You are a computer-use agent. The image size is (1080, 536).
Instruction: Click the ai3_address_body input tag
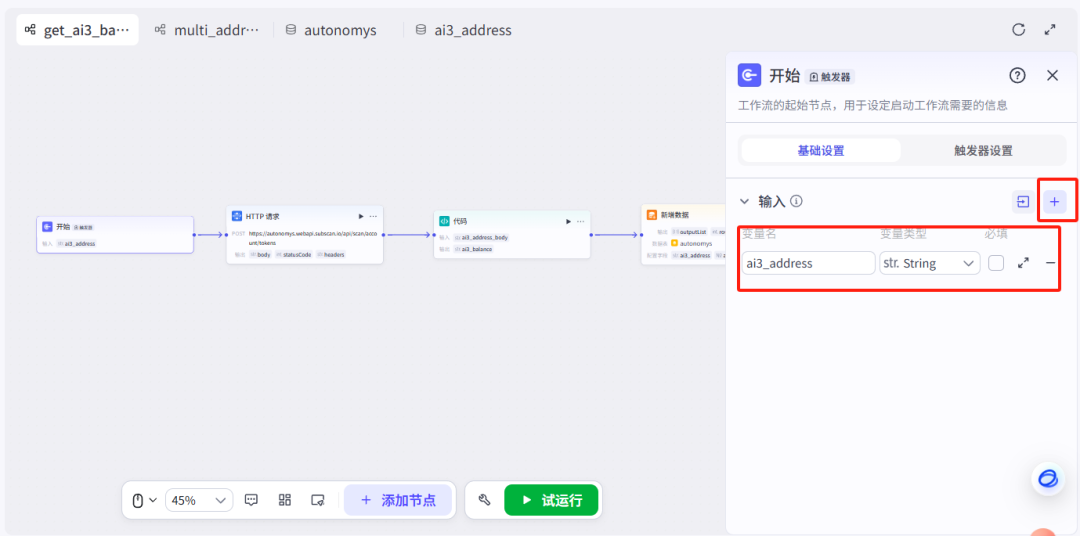481,237
